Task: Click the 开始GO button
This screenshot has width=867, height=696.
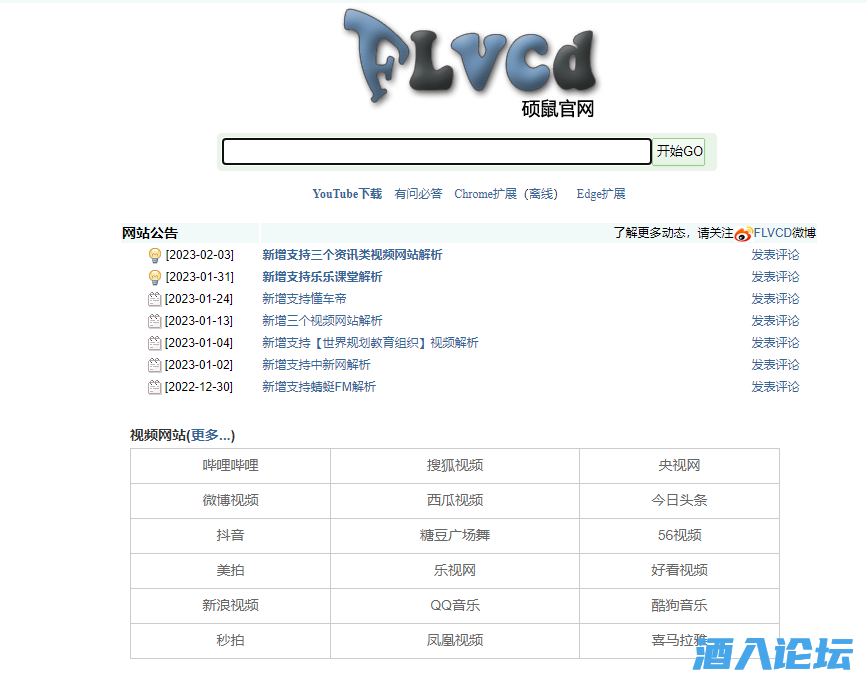Action: [679, 151]
